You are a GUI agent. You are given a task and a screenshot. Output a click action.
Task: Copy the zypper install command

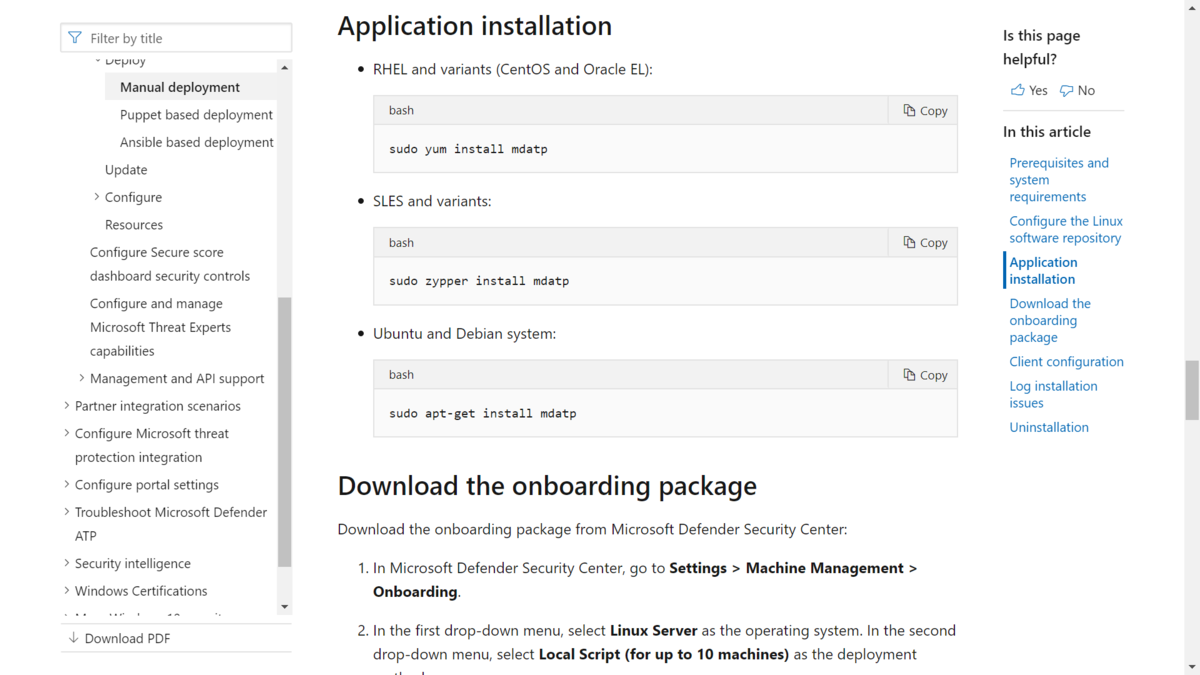924,242
